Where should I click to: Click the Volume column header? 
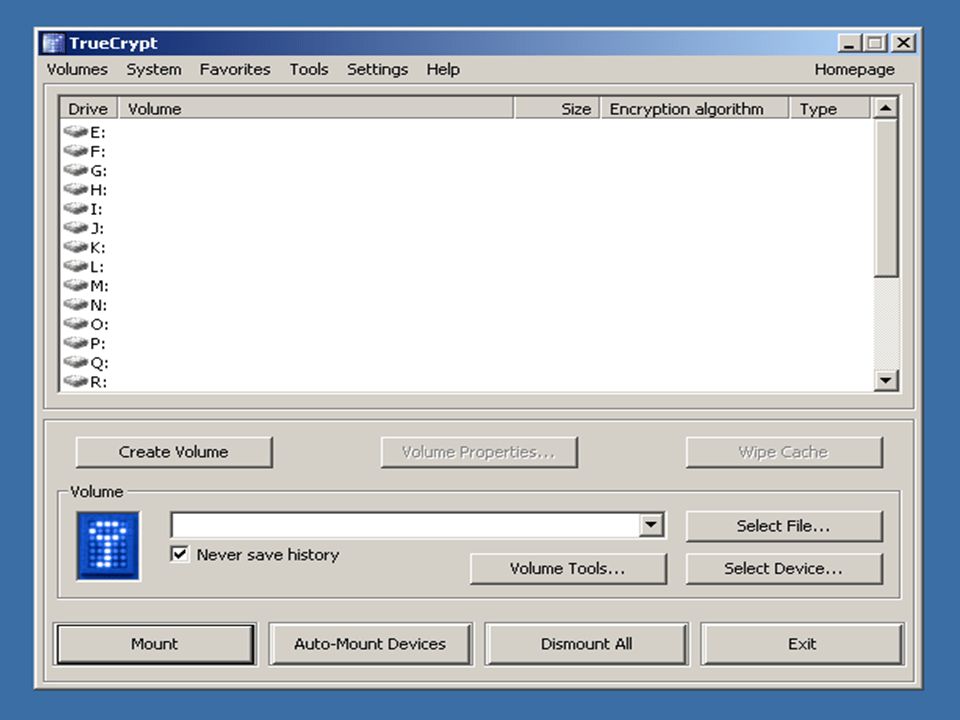pyautogui.click(x=316, y=108)
